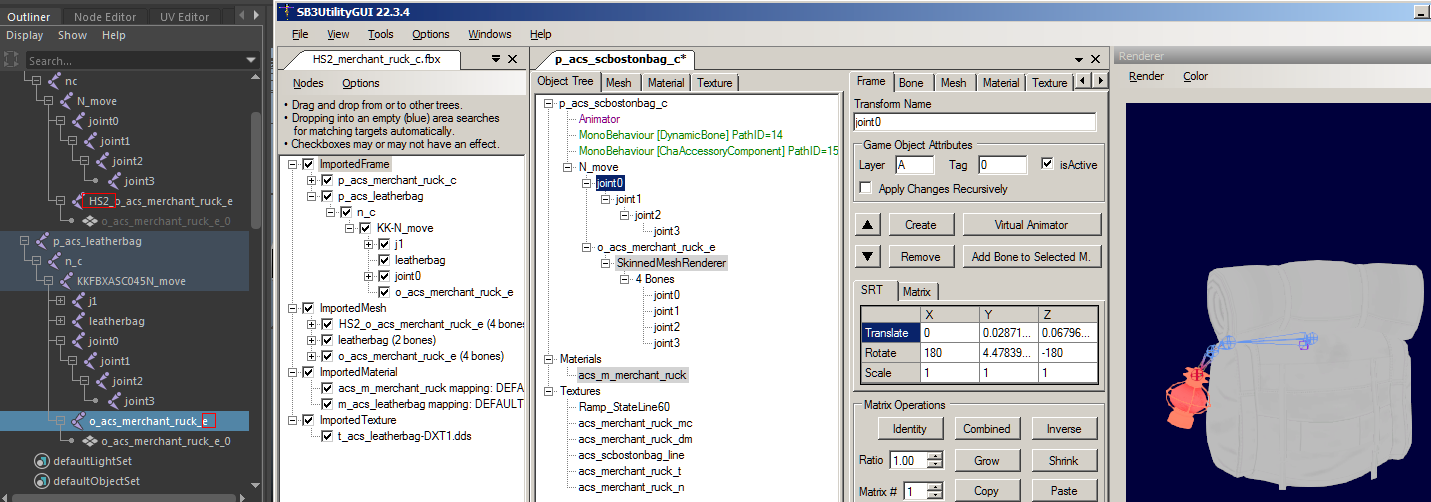Viewport: 1431px width, 502px height.
Task: Click the Transform Name input field
Action: pos(974,122)
